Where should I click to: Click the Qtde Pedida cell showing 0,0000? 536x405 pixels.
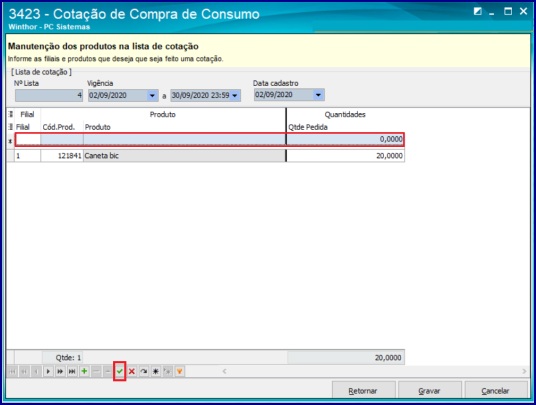[345, 139]
